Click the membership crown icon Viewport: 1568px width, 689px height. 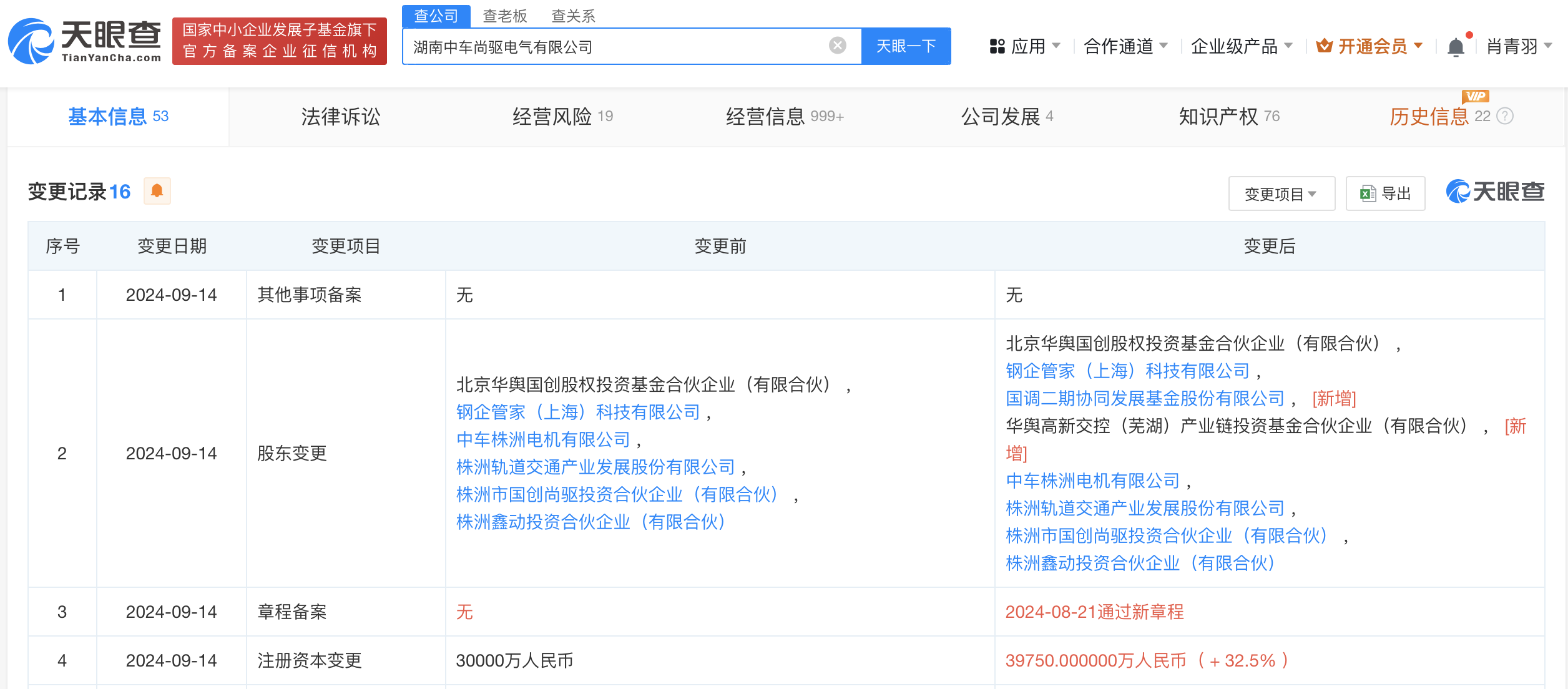(x=1324, y=46)
